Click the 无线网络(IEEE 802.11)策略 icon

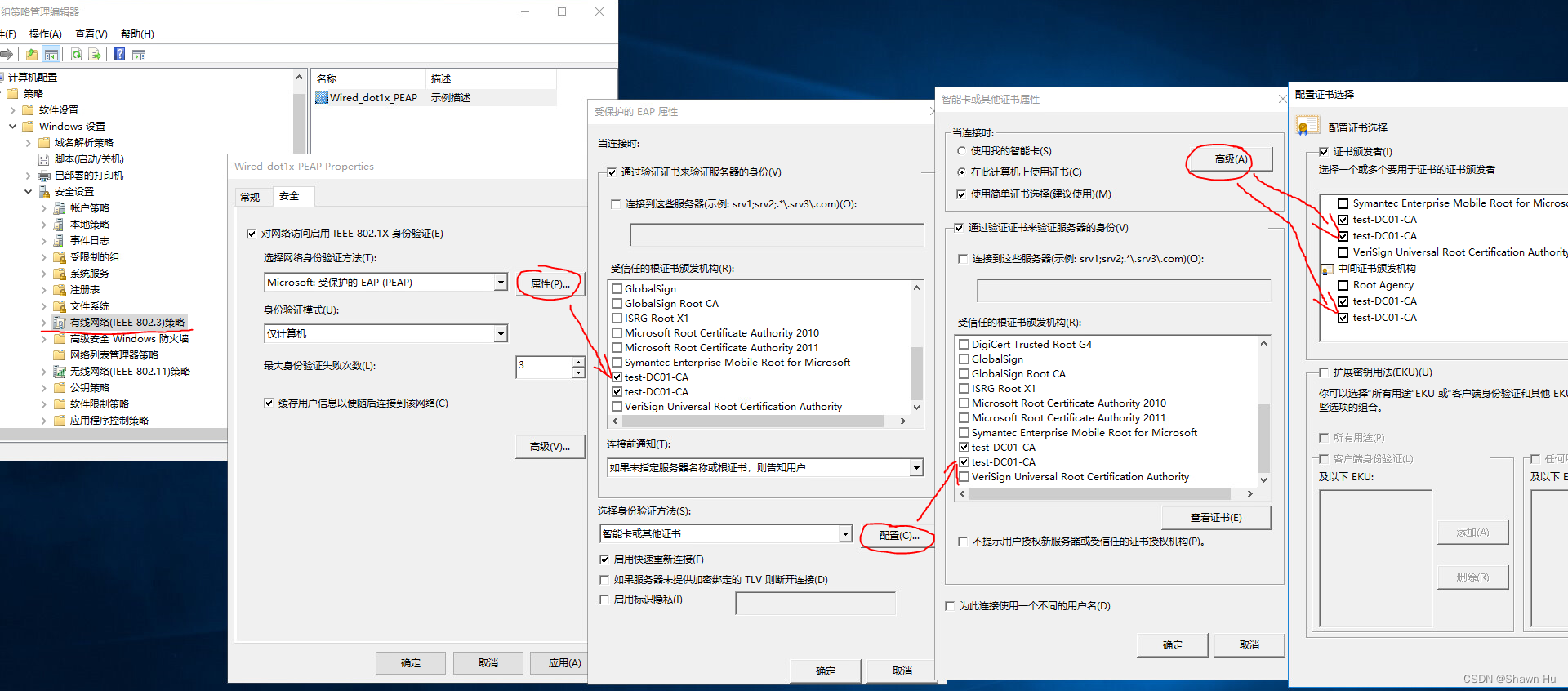60,371
